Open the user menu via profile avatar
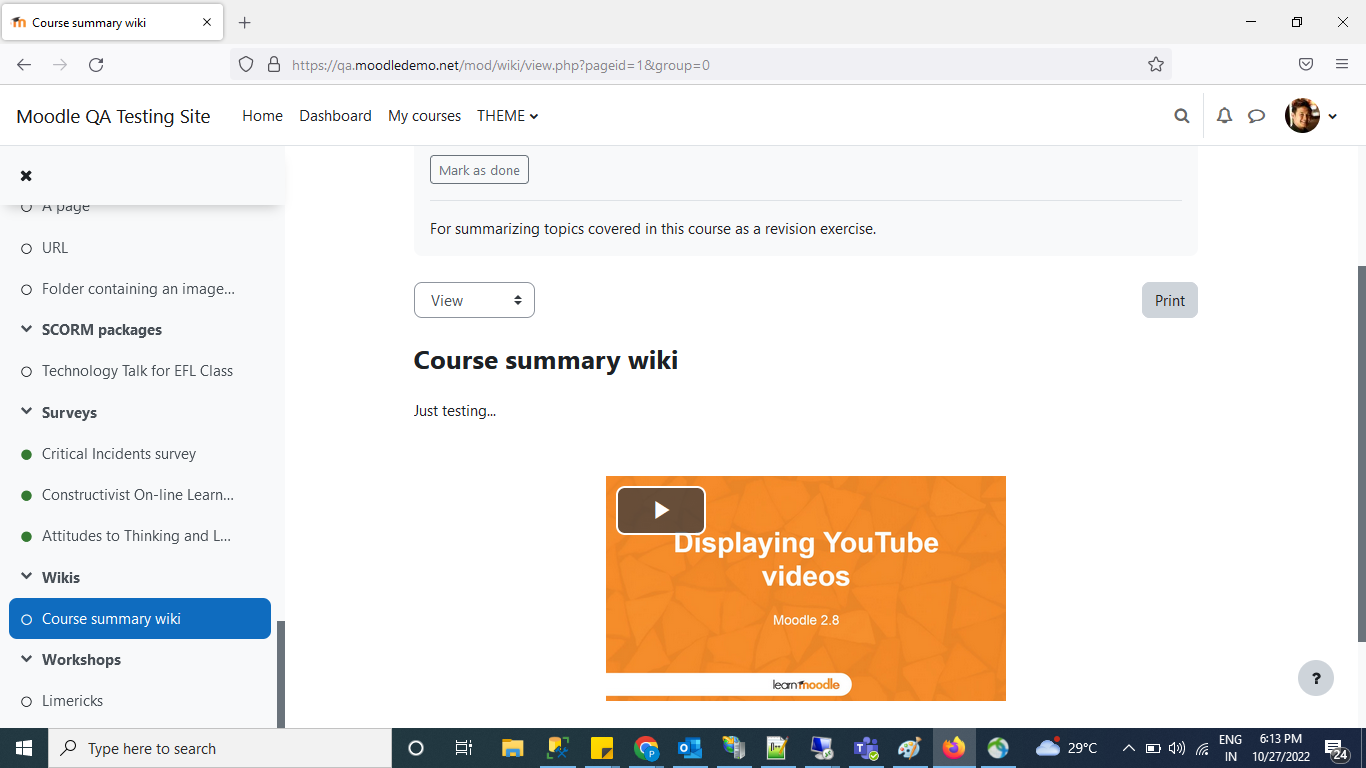 tap(1302, 116)
